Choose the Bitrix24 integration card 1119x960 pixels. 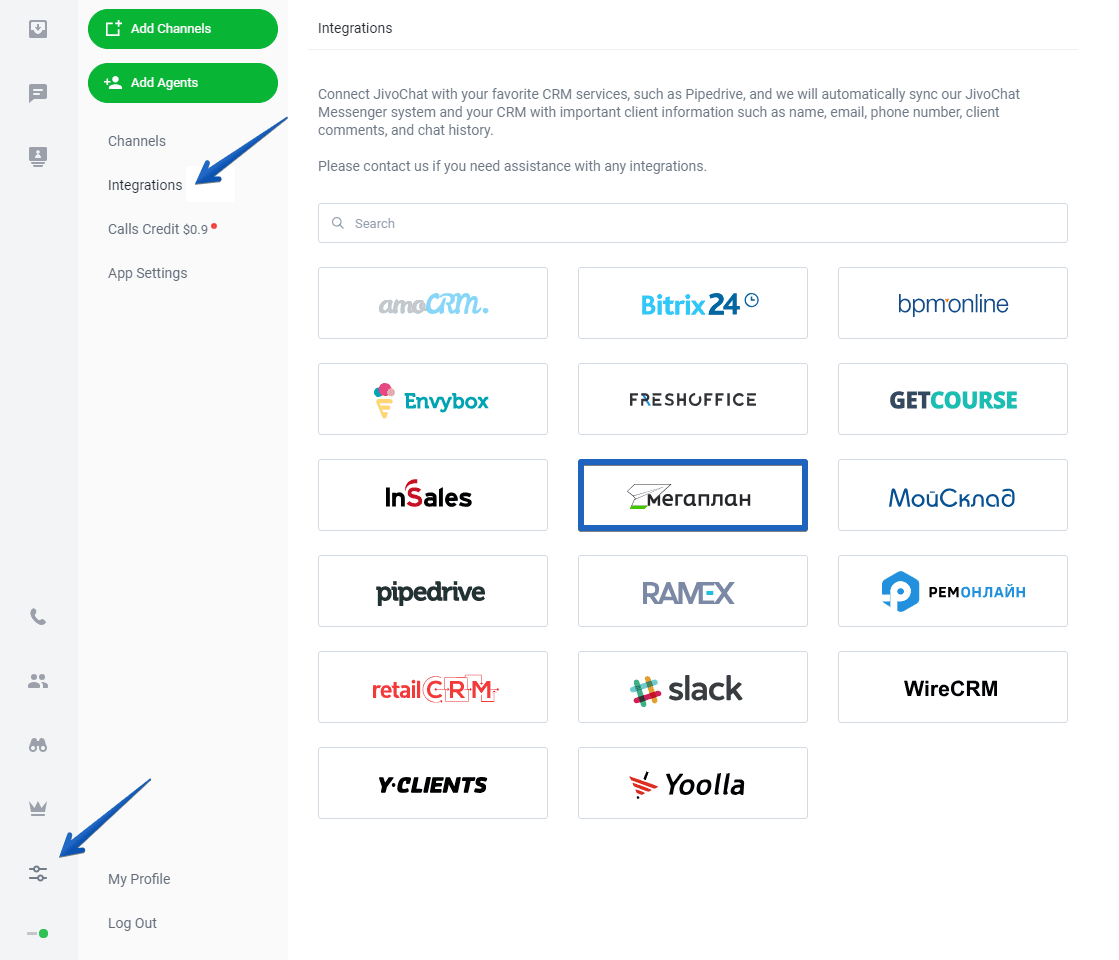pos(692,303)
